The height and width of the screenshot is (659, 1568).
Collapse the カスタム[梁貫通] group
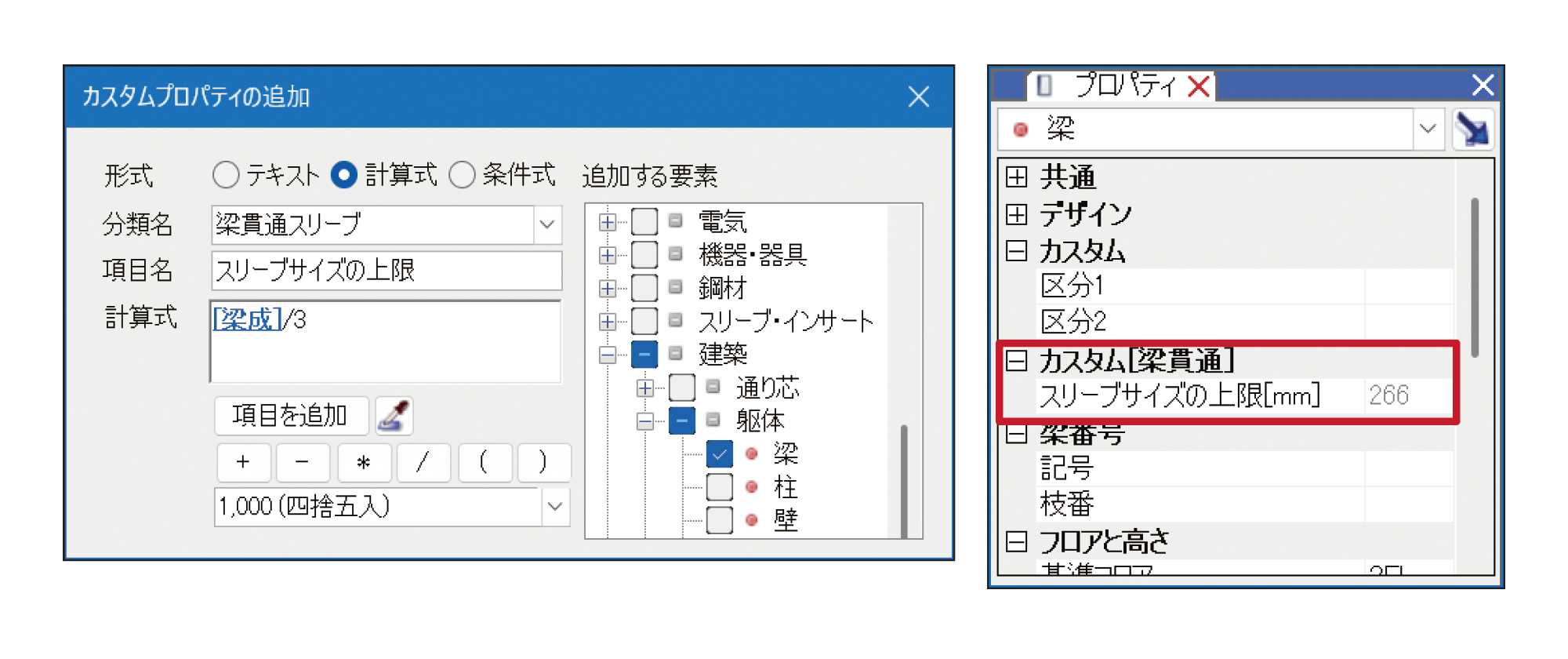pos(1017,361)
